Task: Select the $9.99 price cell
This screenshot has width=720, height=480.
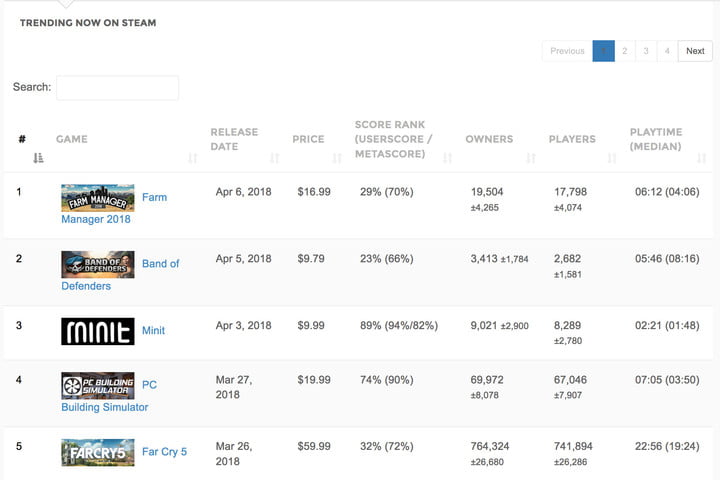Action: [x=311, y=326]
